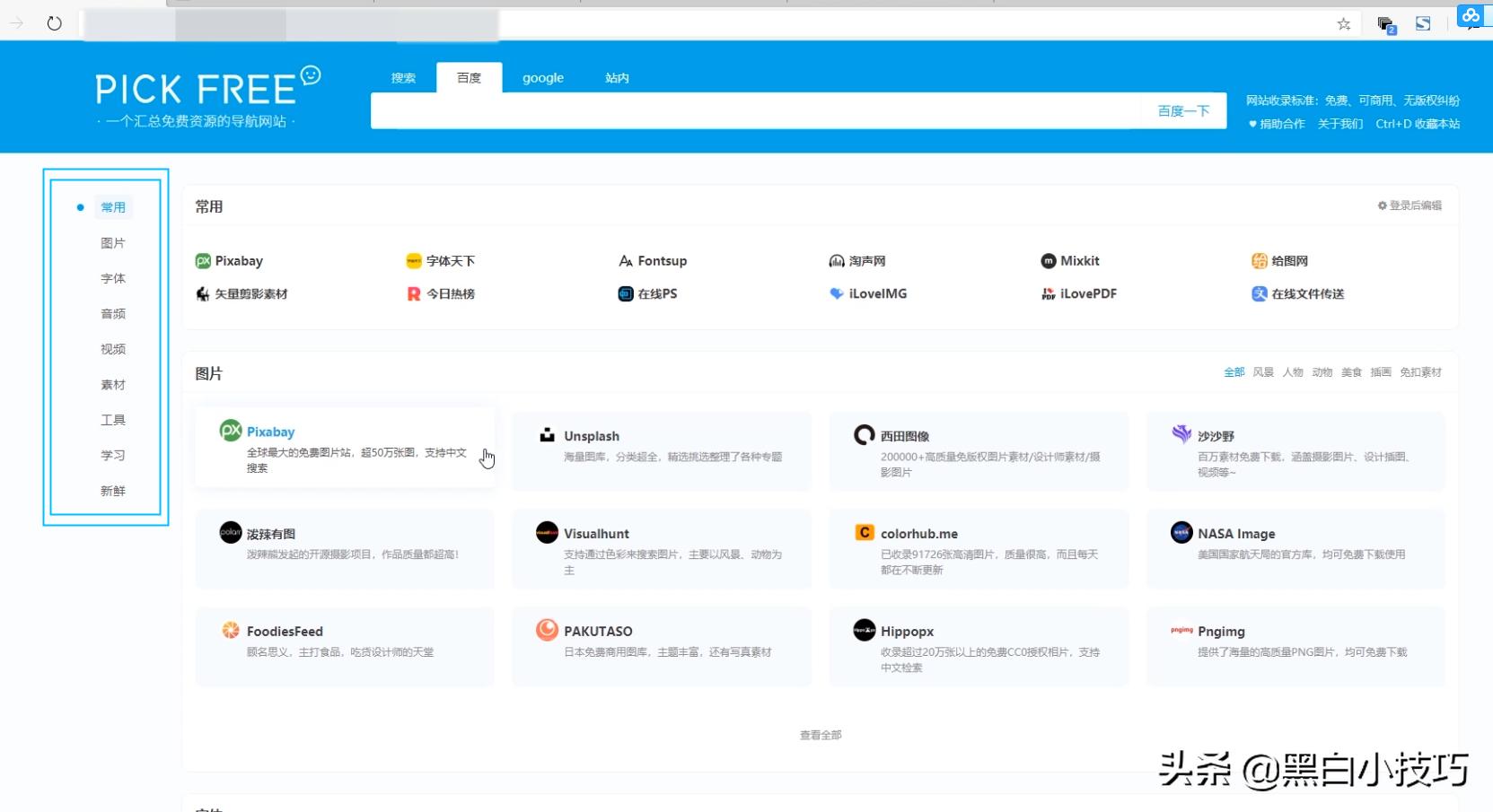Click the 沙沙野 purple logo

click(x=1181, y=435)
